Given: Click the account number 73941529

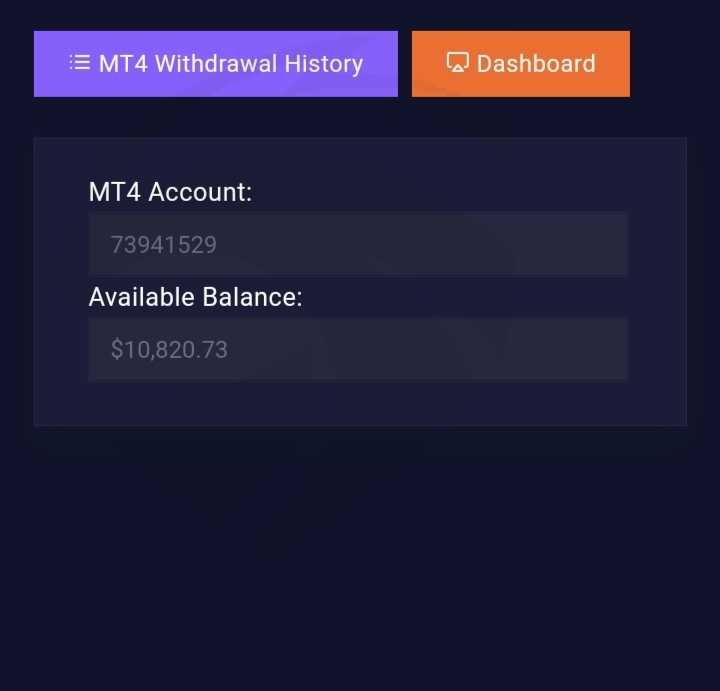Looking at the screenshot, I should pos(163,245).
